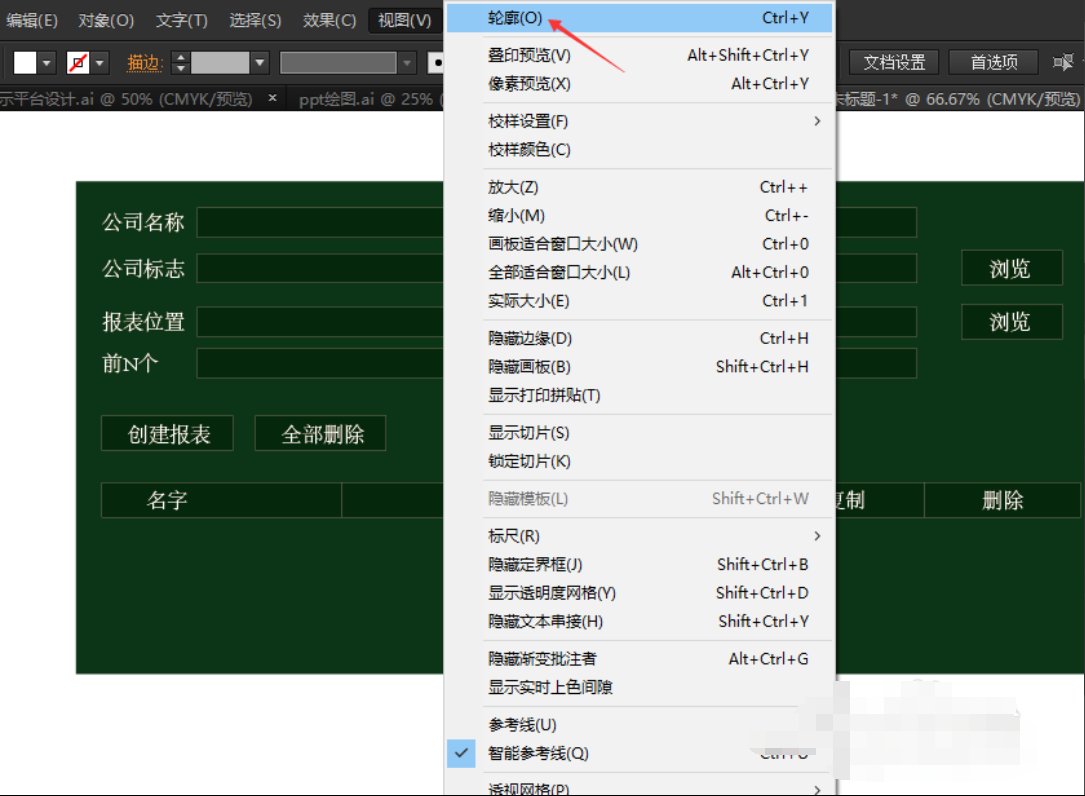Choose 叠印预览(V) menu item

click(639, 55)
